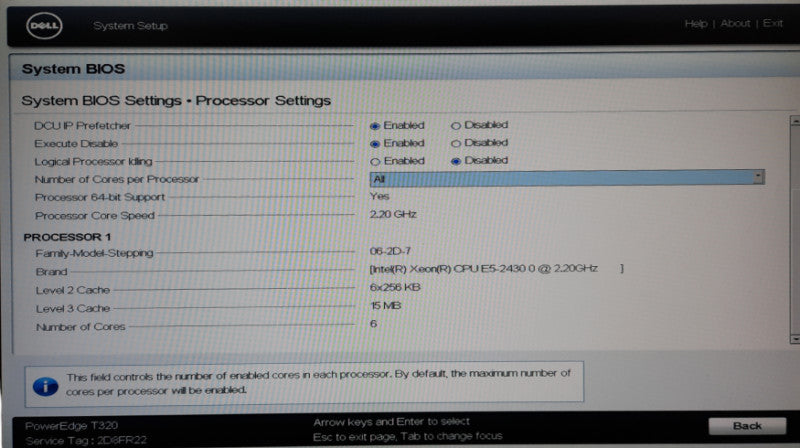Open the About link
Viewport: 800px width, 448px height.
(x=735, y=23)
